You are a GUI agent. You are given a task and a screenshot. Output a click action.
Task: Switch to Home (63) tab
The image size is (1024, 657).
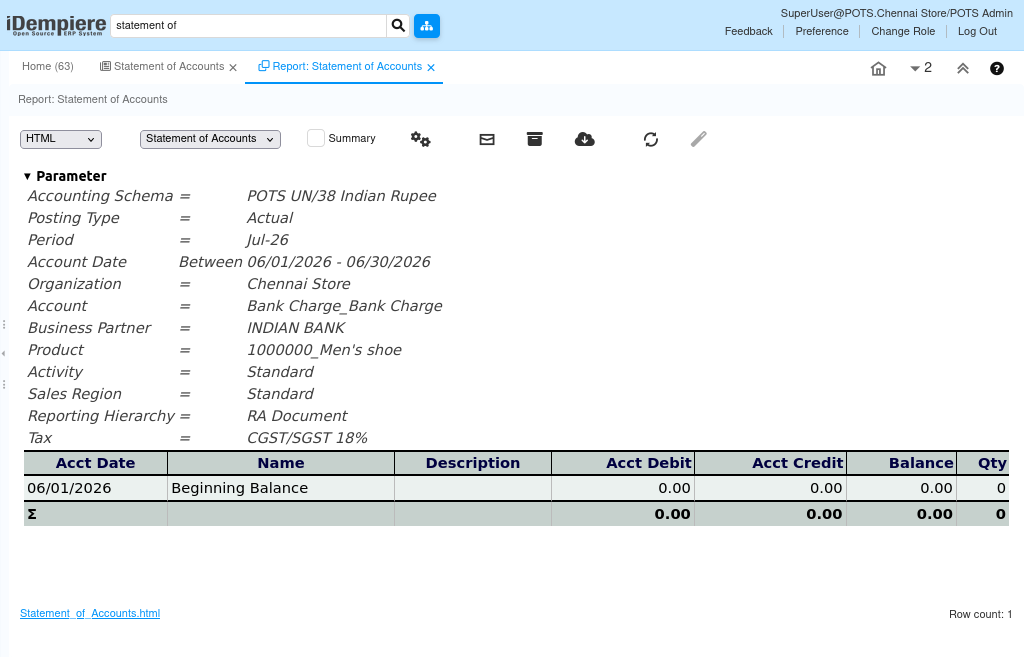point(48,67)
